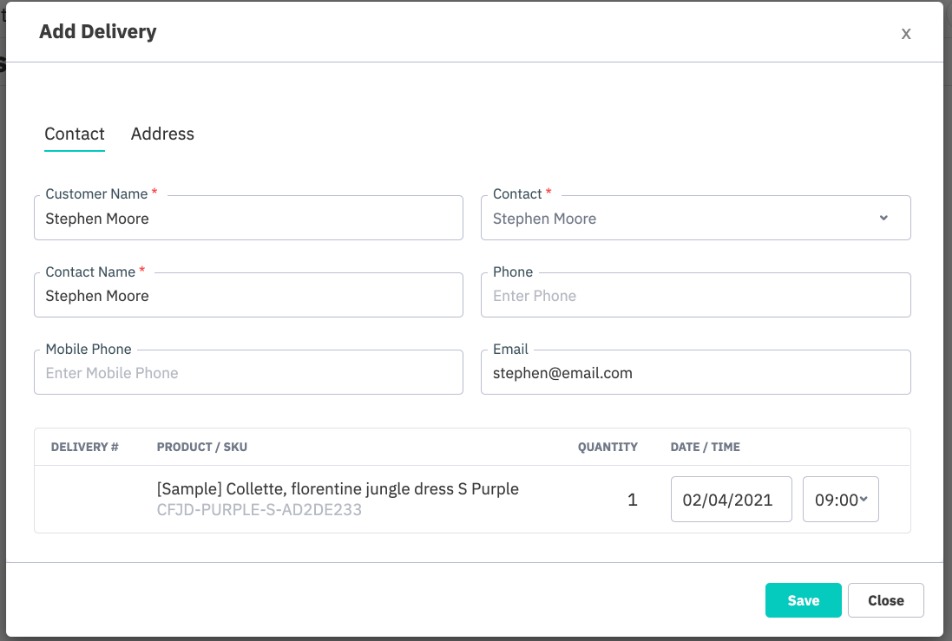952x641 pixels.
Task: Switch to the Address tab
Action: click(162, 134)
